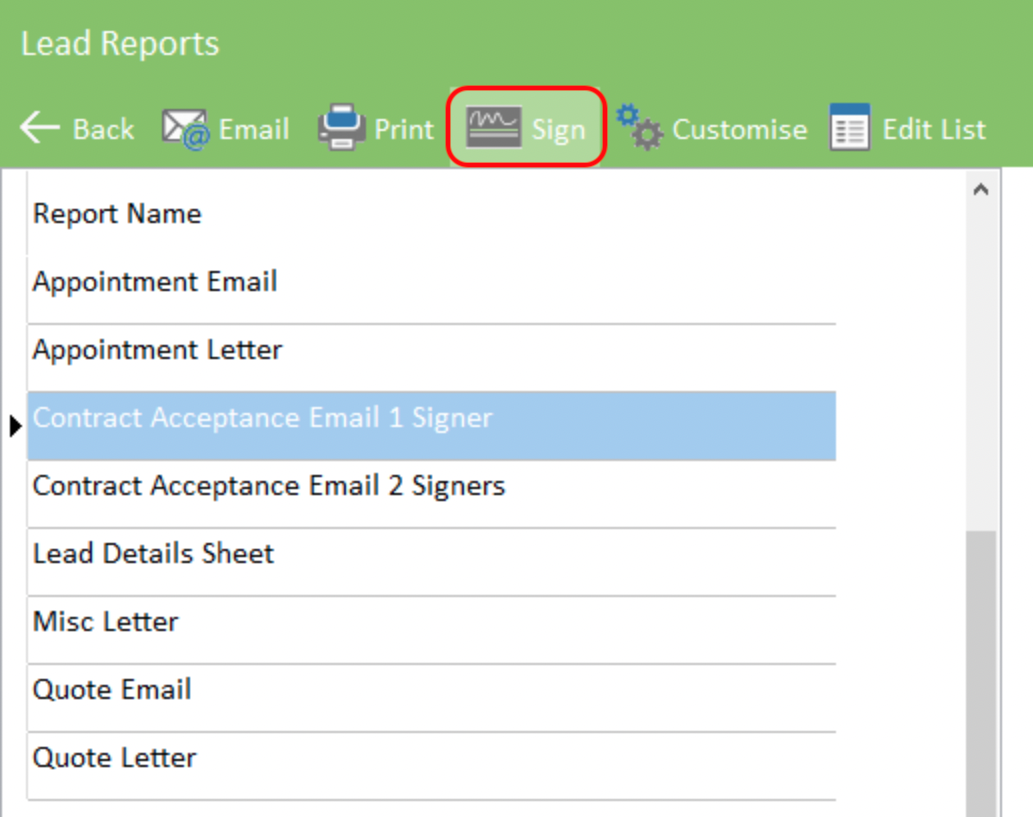The width and height of the screenshot is (1033, 817).
Task: Click the black row indicator arrow
Action: click(x=14, y=427)
